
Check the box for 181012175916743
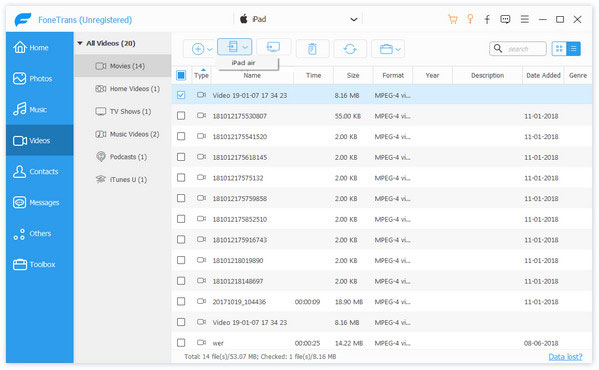tap(181, 239)
